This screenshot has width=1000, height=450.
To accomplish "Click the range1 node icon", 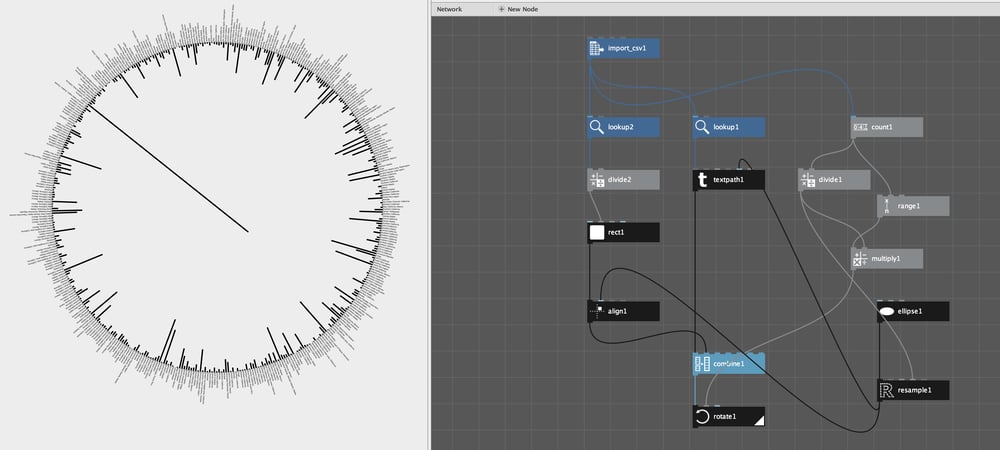I will 886,207.
